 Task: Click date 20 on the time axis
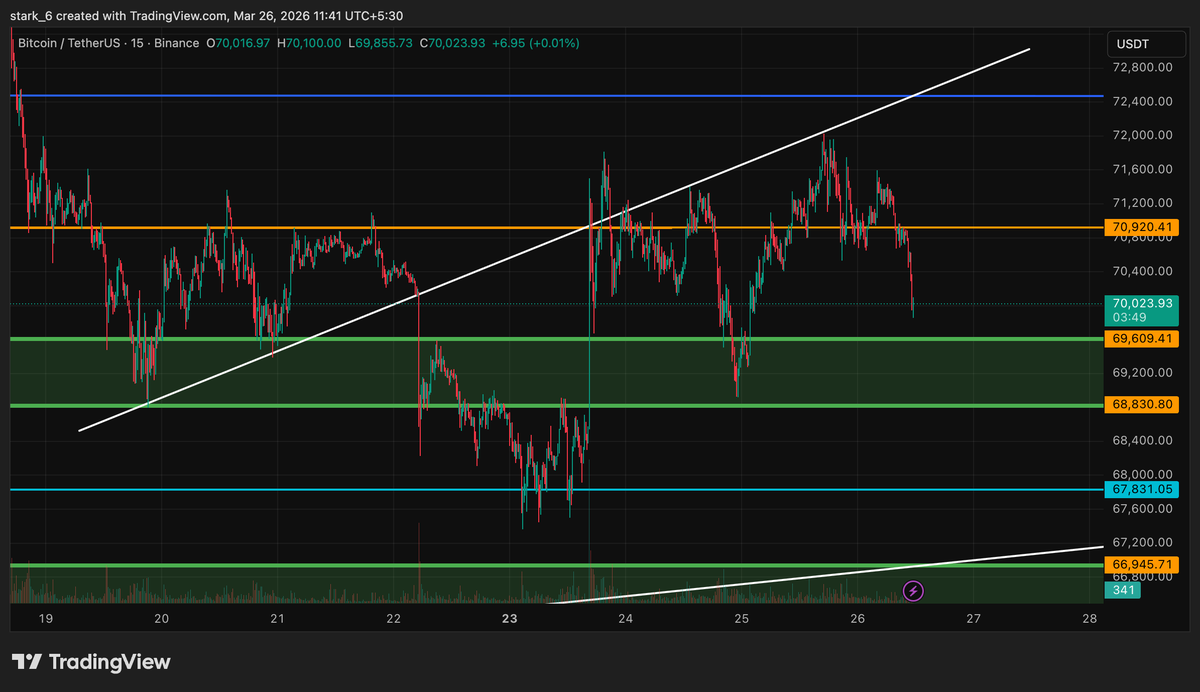162,619
